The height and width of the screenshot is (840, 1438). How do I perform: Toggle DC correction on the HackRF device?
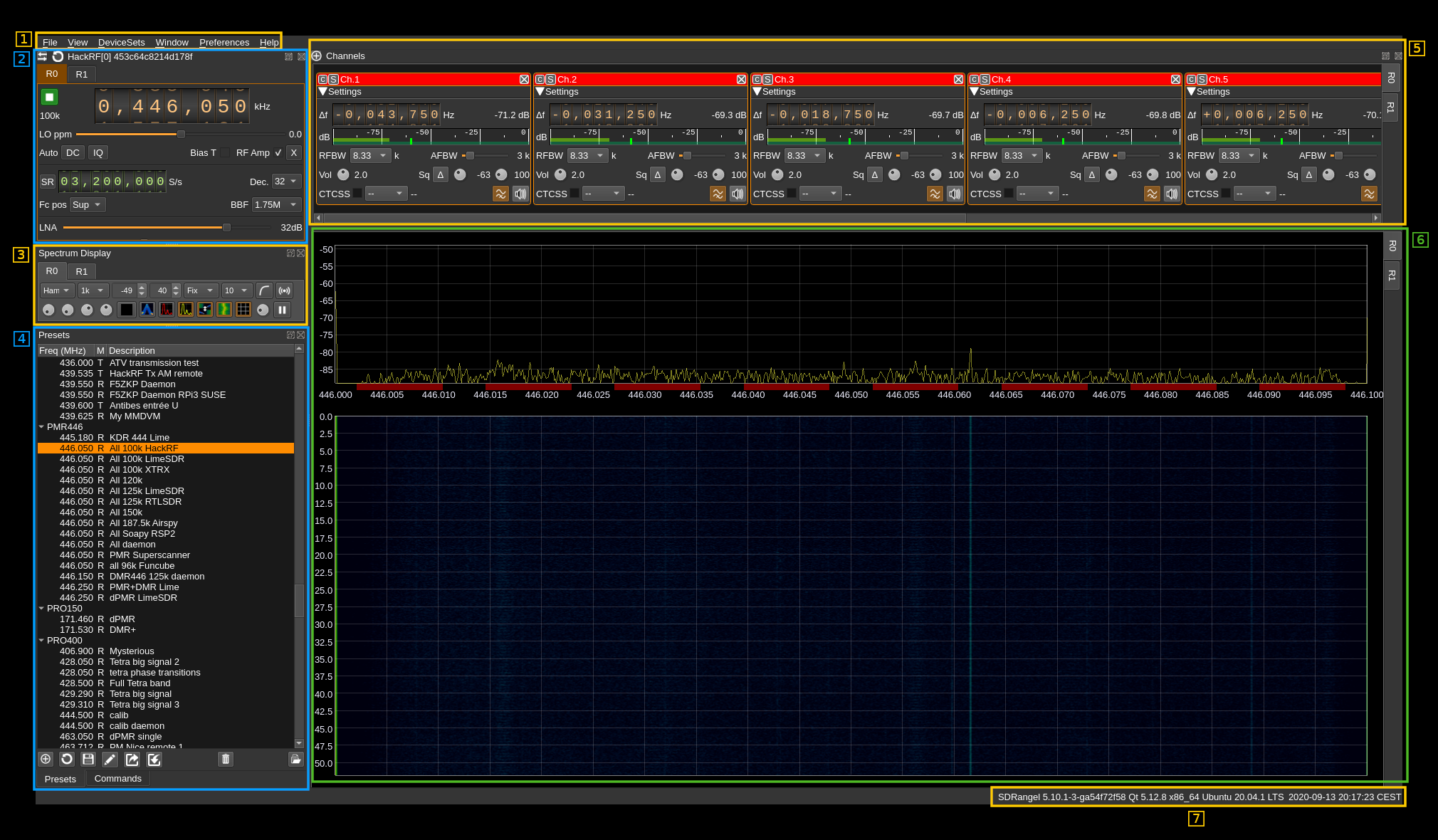click(x=73, y=152)
